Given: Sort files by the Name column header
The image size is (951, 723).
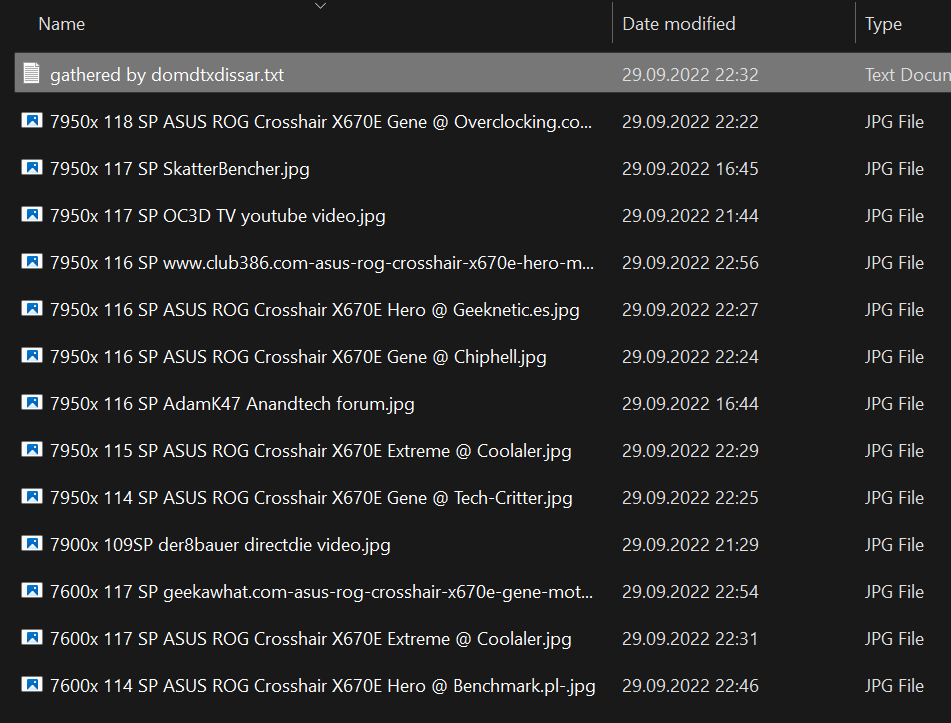Looking at the screenshot, I should 61,24.
